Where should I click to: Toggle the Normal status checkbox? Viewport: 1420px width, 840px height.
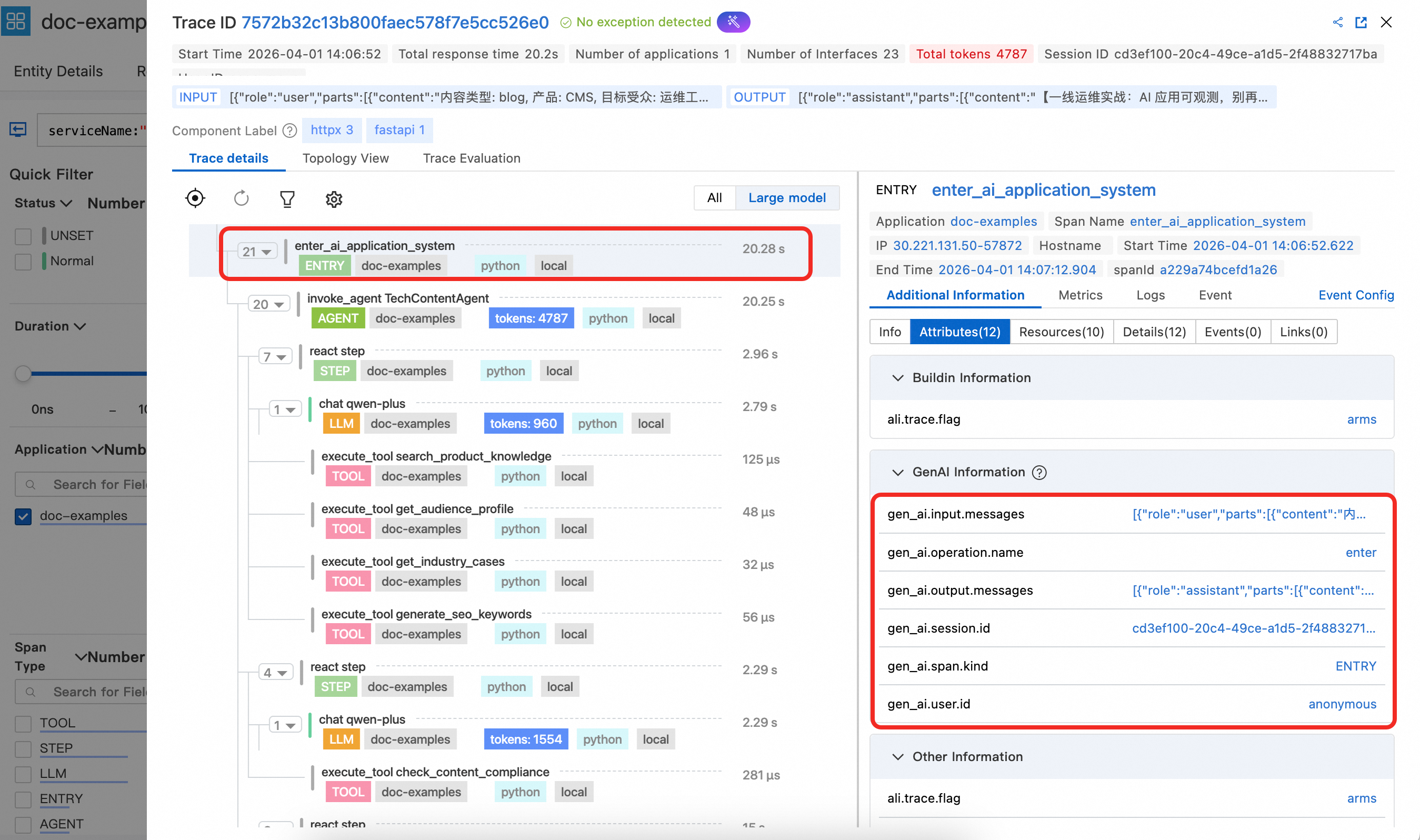click(x=23, y=262)
